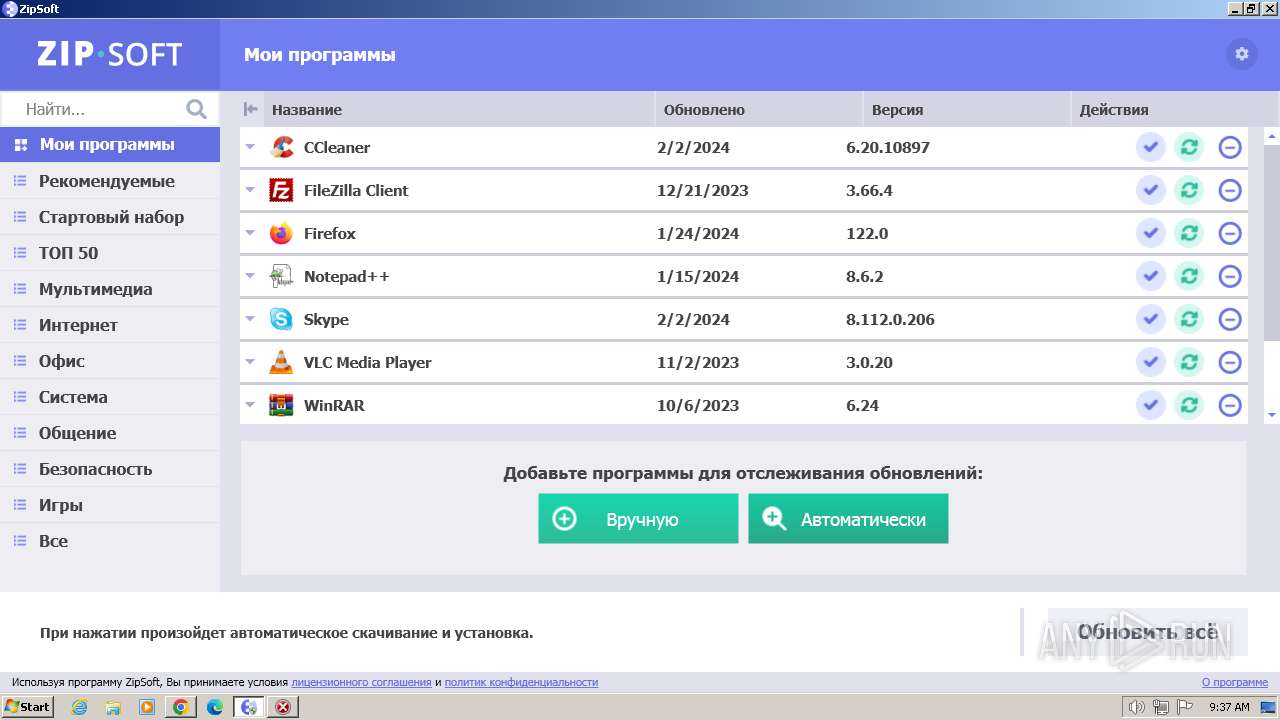Open Мультимедиа category
This screenshot has height=720, width=1280.
click(110, 289)
